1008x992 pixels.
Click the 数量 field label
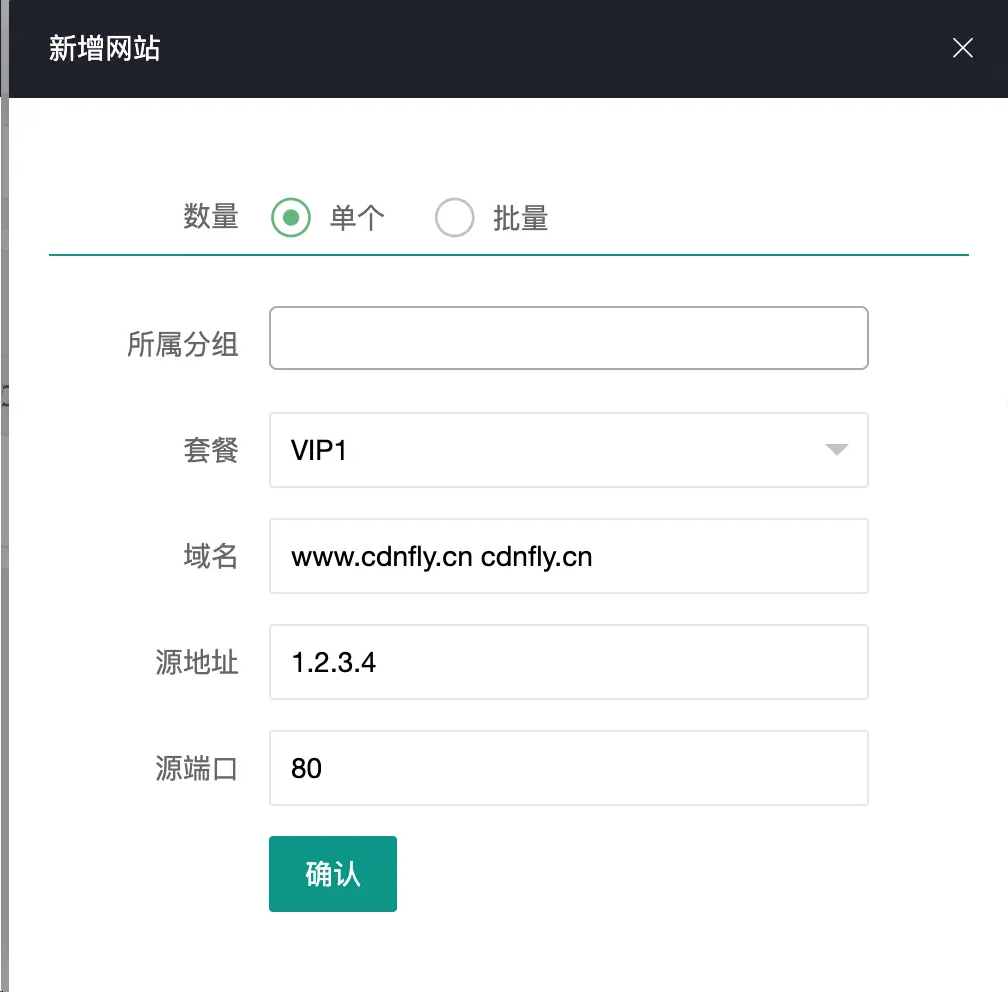210,216
